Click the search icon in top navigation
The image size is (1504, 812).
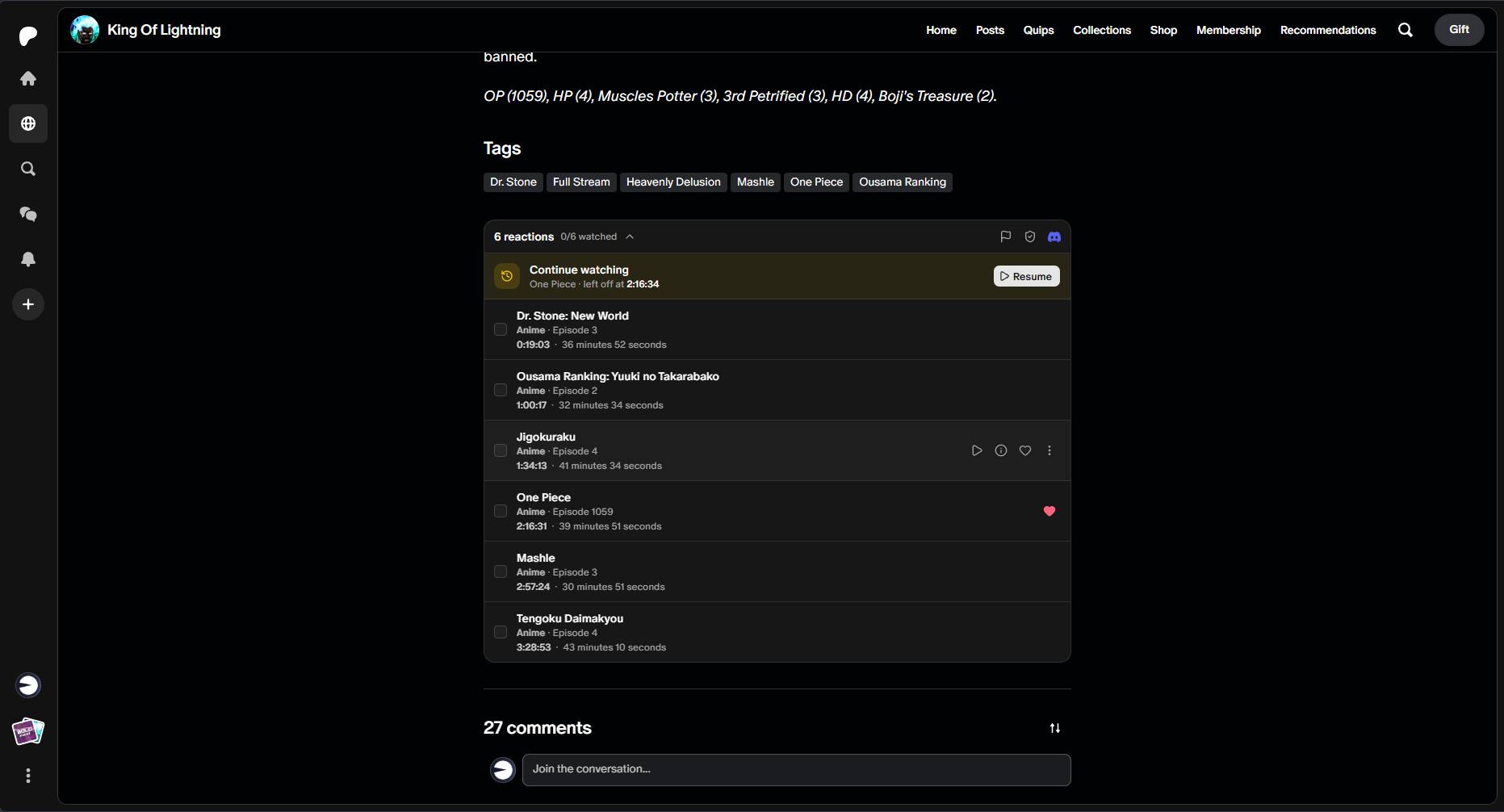1406,30
